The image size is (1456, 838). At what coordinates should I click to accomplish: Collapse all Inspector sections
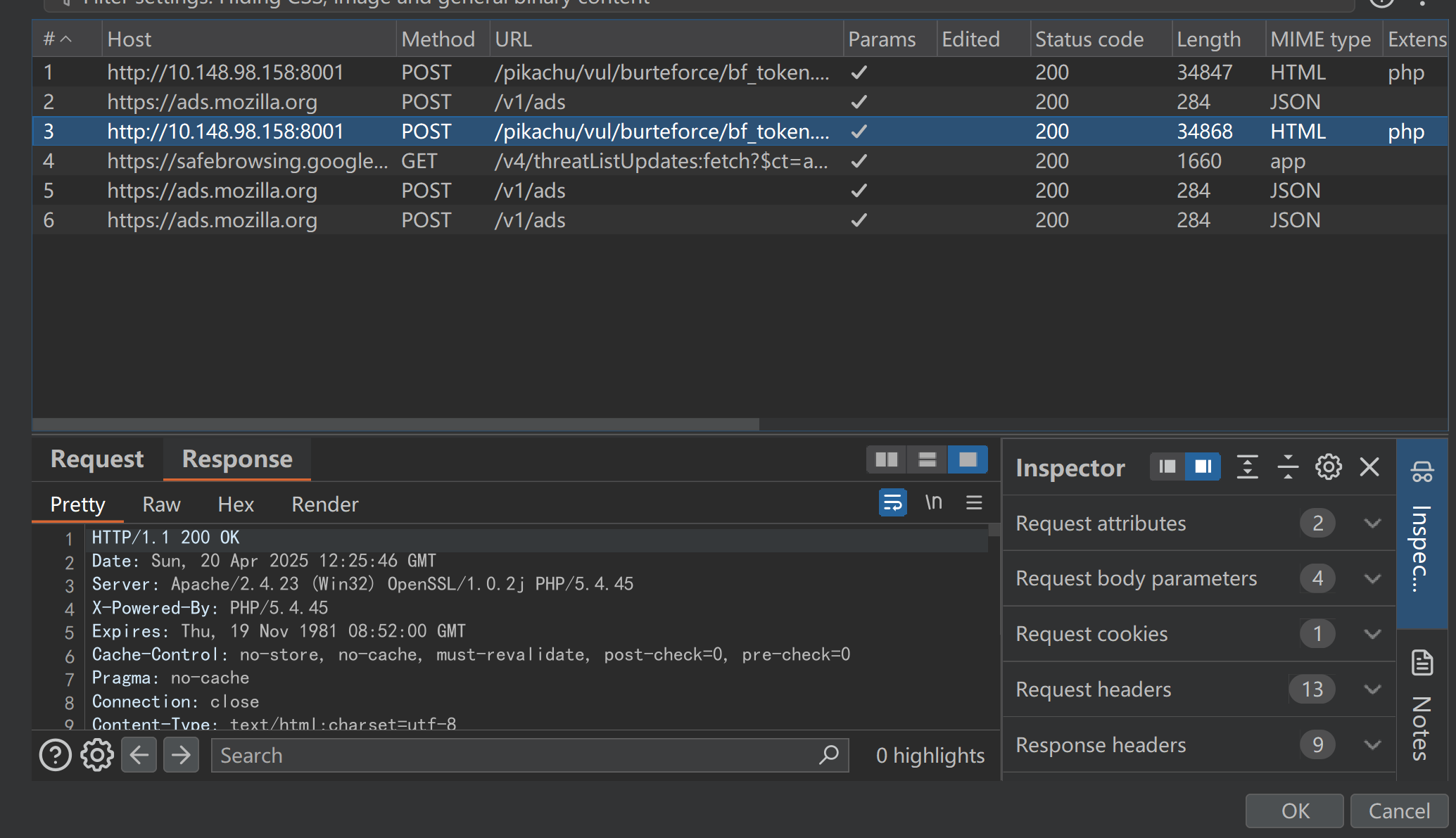1288,466
